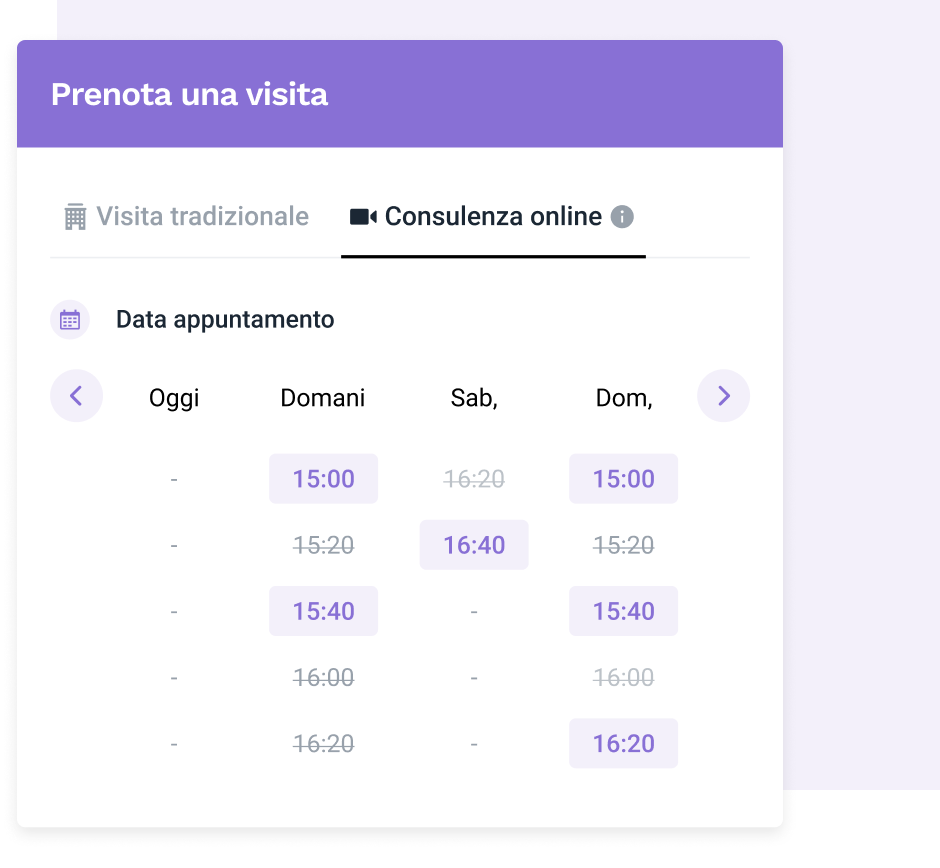Switch to the Visita tradizionale tab
This screenshot has width=940, height=868.
point(187,217)
